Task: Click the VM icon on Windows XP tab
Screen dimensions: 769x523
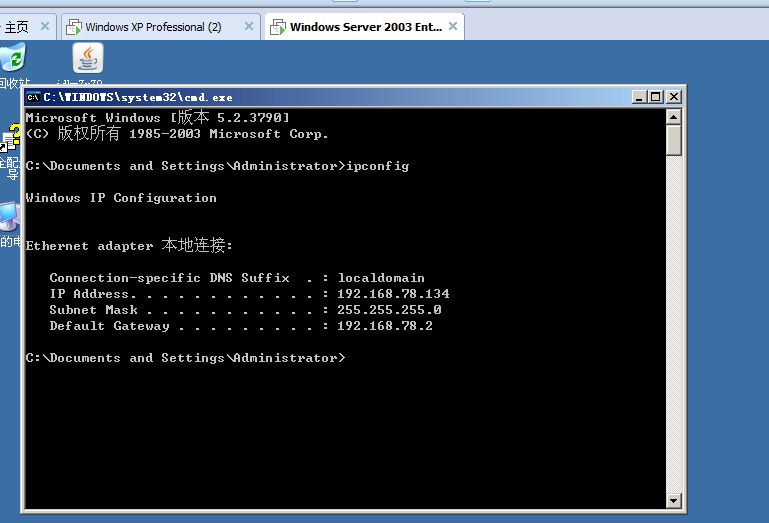Action: tap(74, 27)
